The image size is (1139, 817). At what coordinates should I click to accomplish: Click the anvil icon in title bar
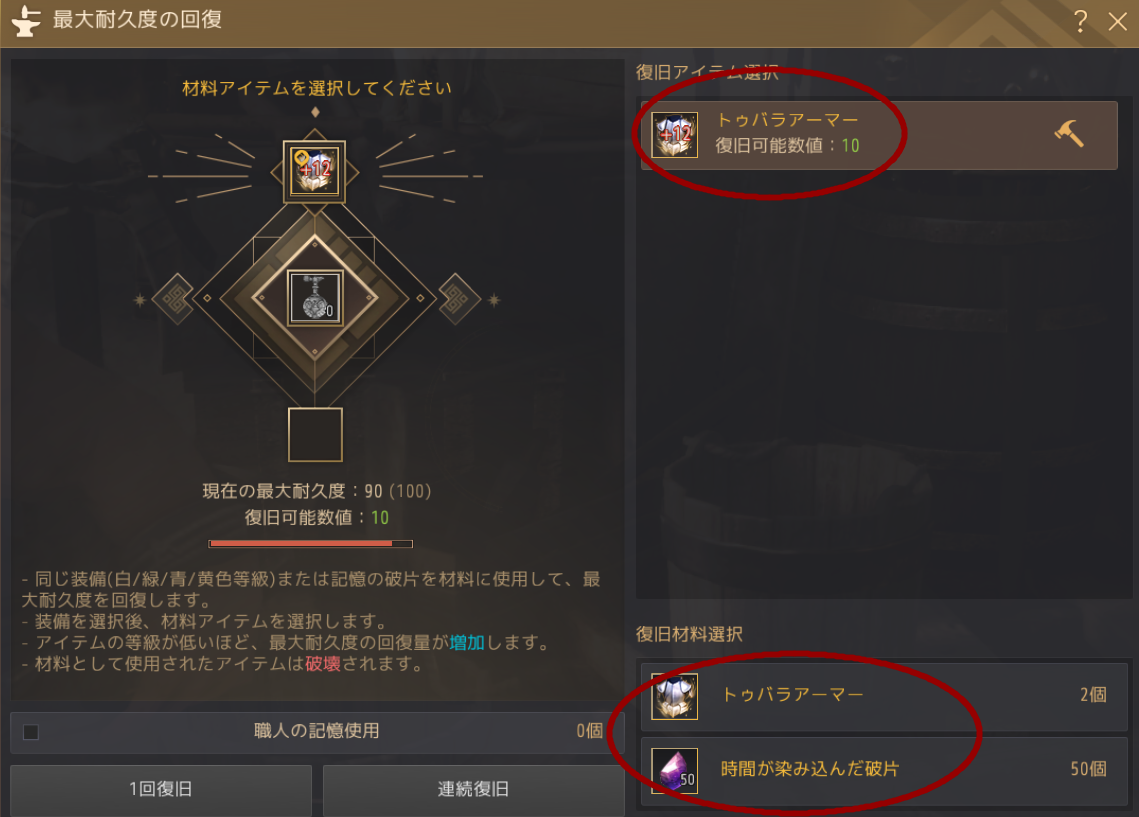26,20
